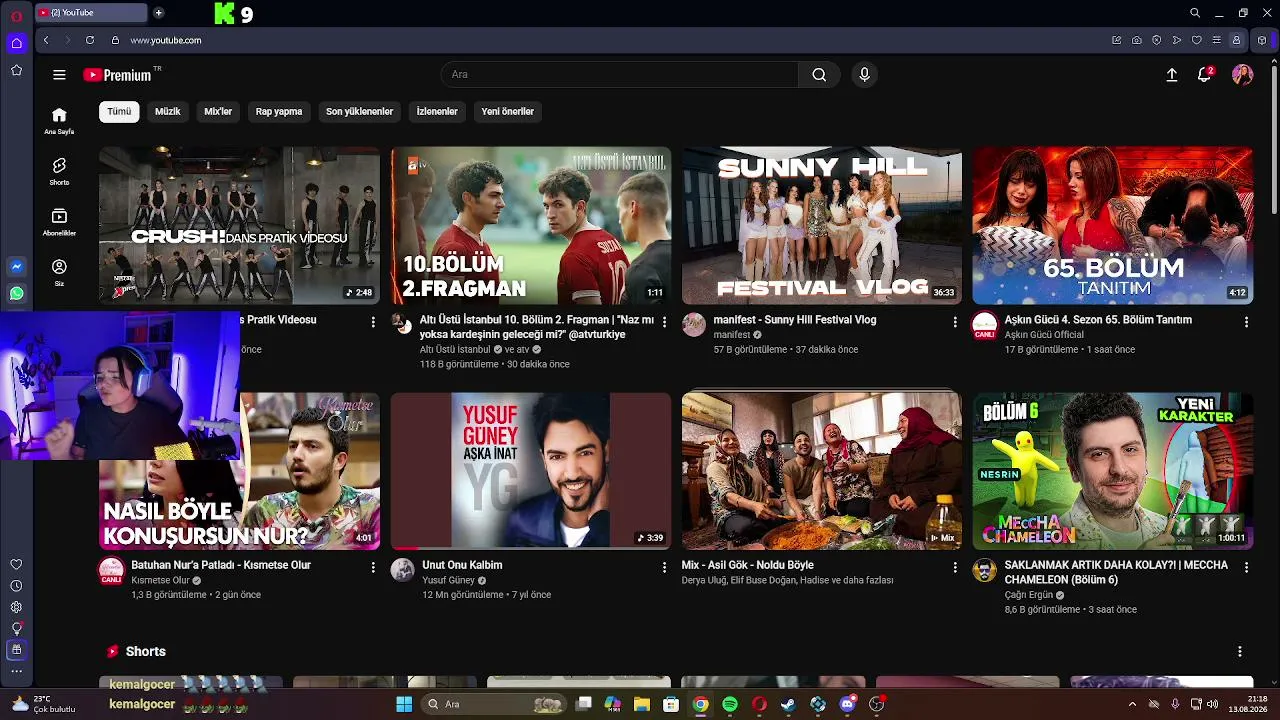
Task: Select the Rap yapma filter chip
Action: 279,111
